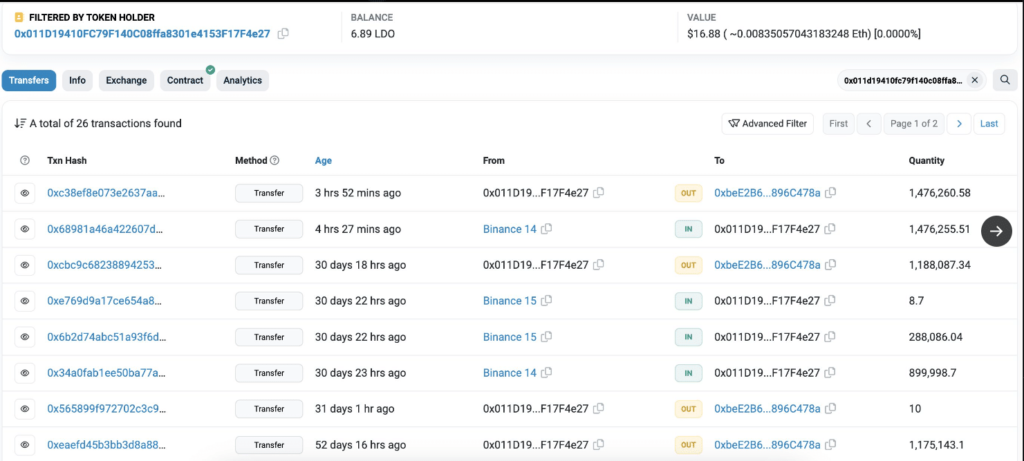This screenshot has height=461, width=1024.
Task: Click the search magnifier icon
Action: 1005,80
